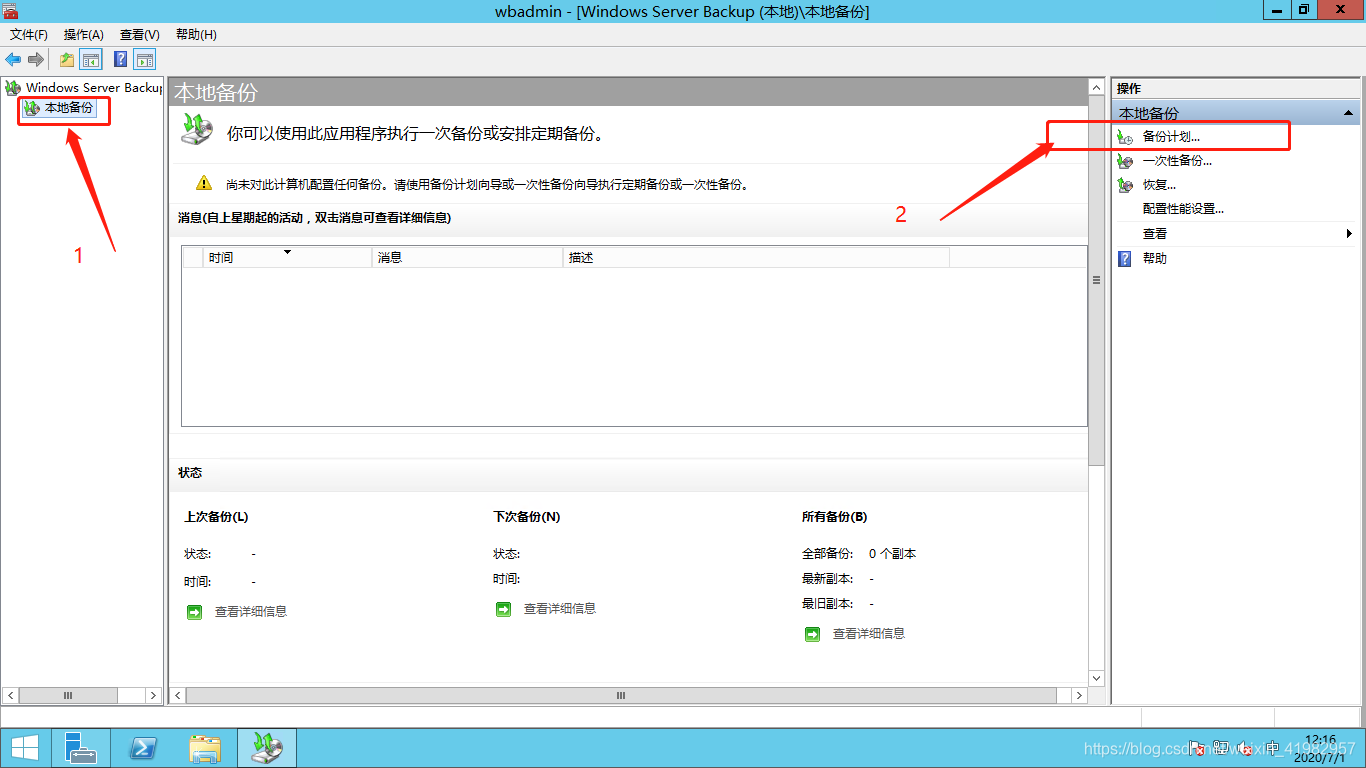Screen dimensions: 1366x768
Task: Click the 上次备份(L) heading
Action: pyautogui.click(x=216, y=517)
